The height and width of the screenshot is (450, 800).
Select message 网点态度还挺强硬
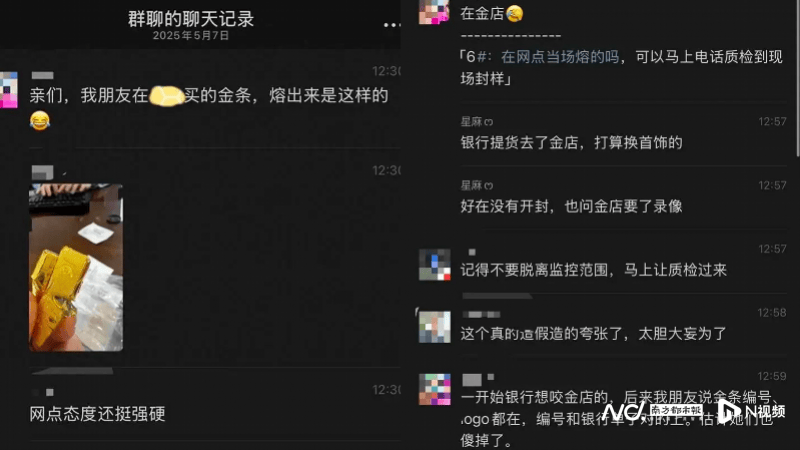tap(97, 414)
